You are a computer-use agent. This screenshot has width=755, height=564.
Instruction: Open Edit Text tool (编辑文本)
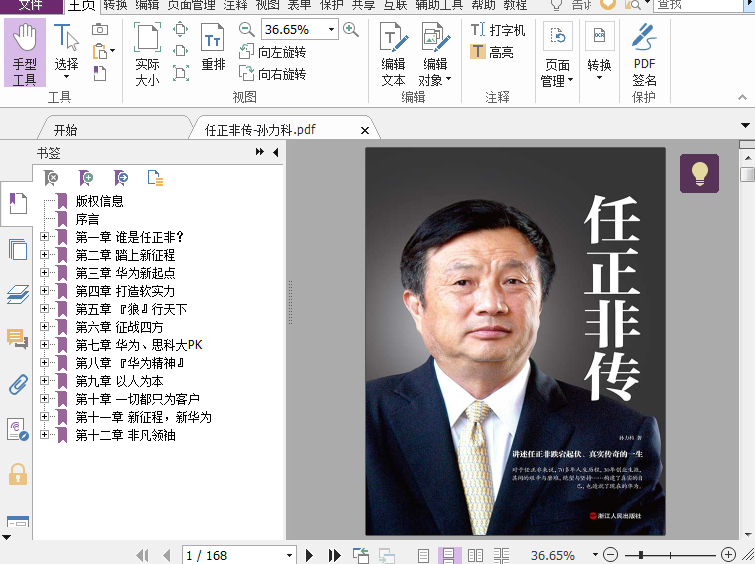[x=393, y=54]
